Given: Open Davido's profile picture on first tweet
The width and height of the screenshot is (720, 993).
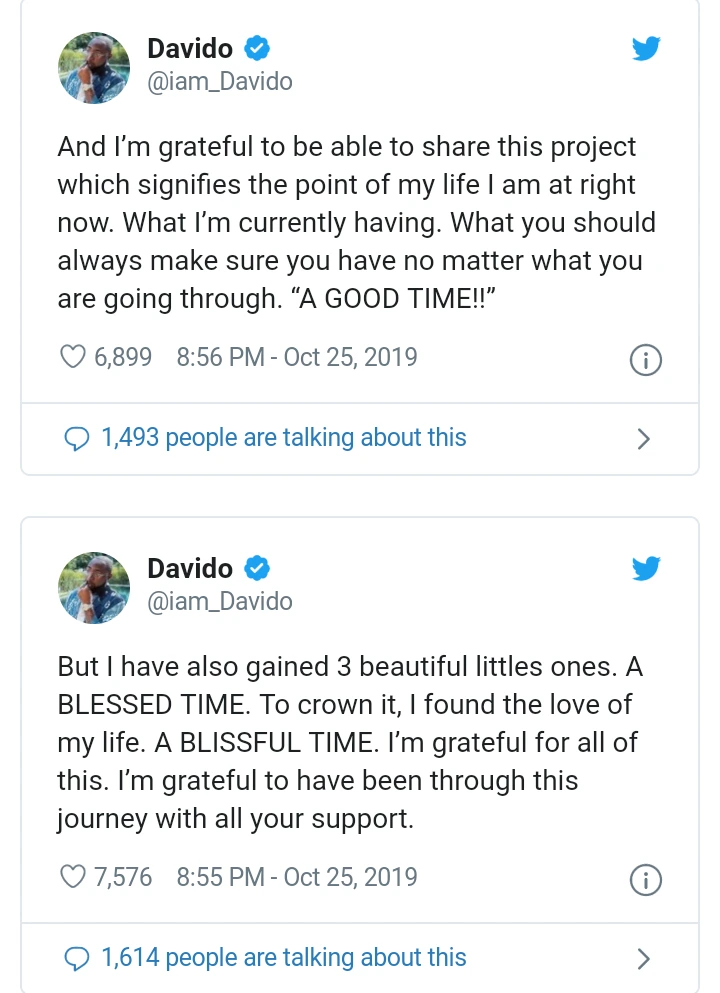Looking at the screenshot, I should (94, 68).
